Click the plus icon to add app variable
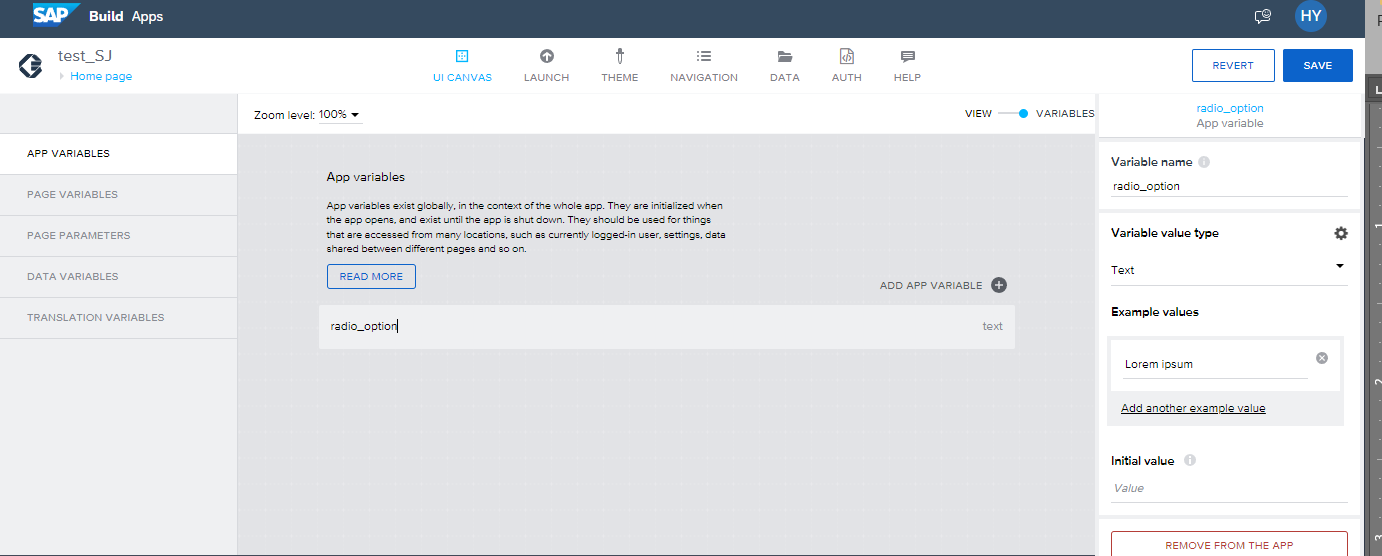This screenshot has height=556, width=1382. (x=999, y=285)
